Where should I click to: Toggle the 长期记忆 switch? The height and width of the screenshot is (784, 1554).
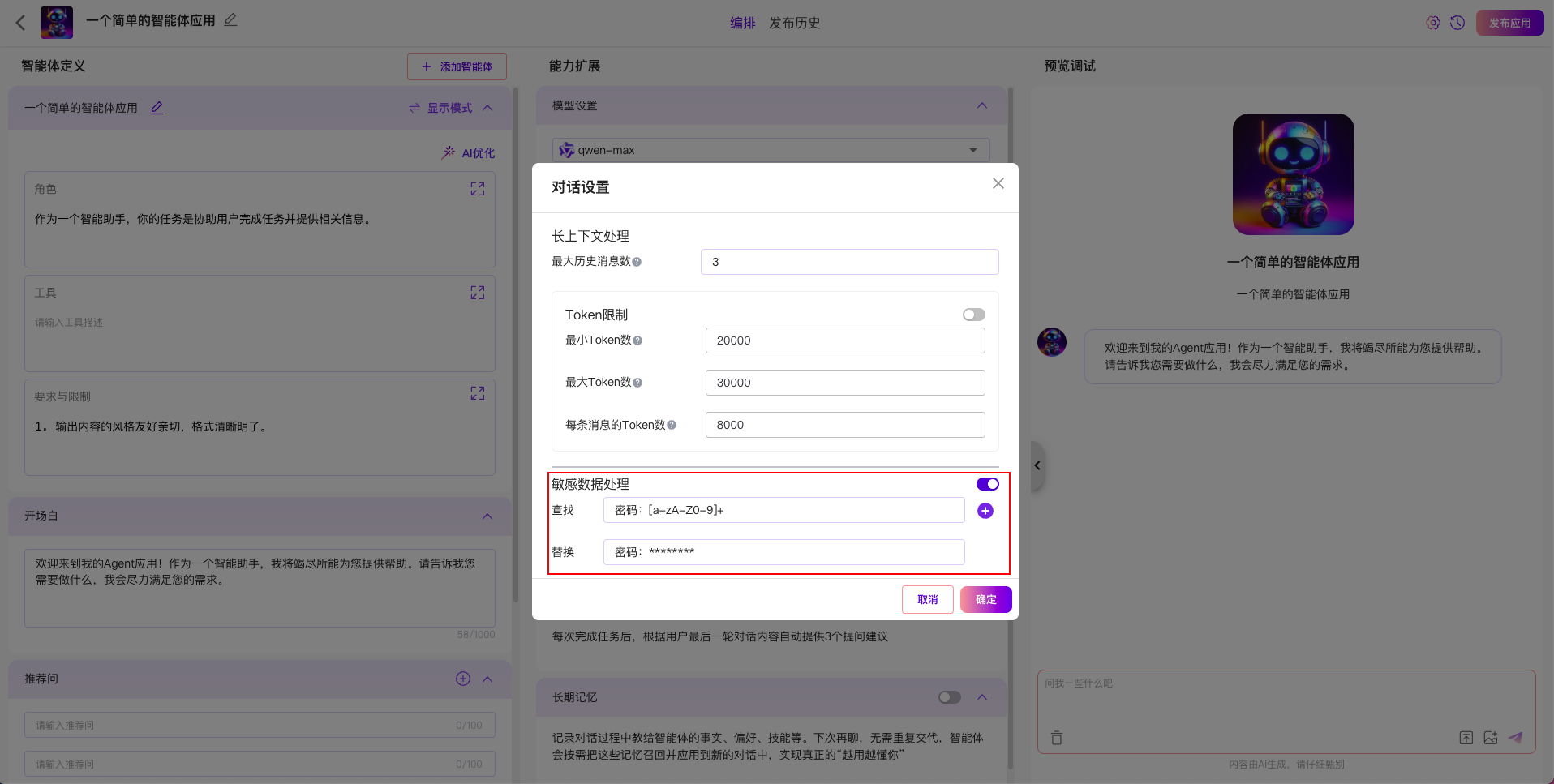click(950, 697)
